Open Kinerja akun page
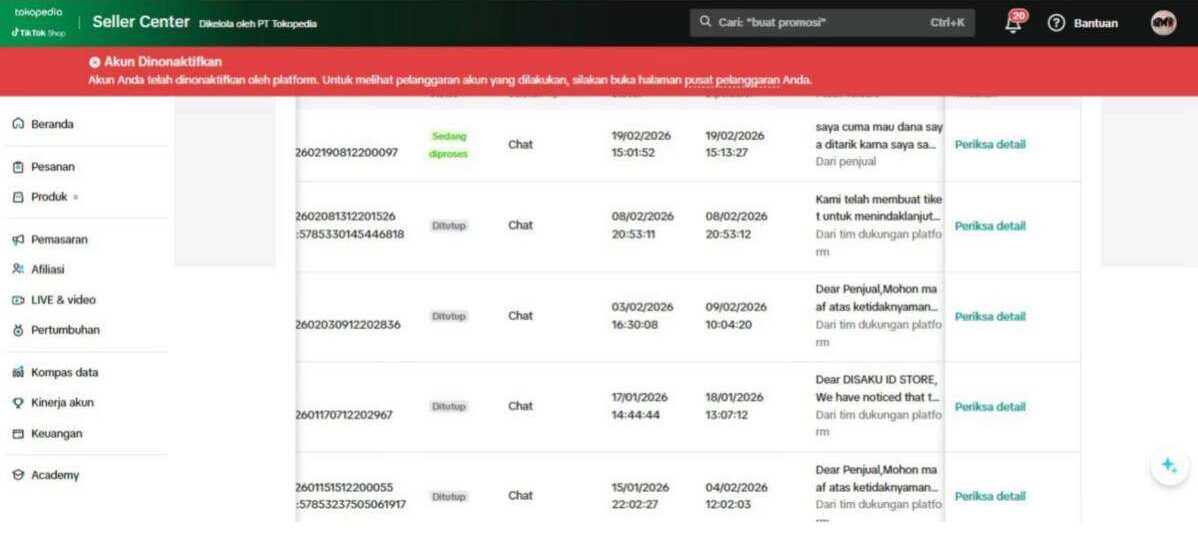This screenshot has height=554, width=1198. click(x=62, y=403)
